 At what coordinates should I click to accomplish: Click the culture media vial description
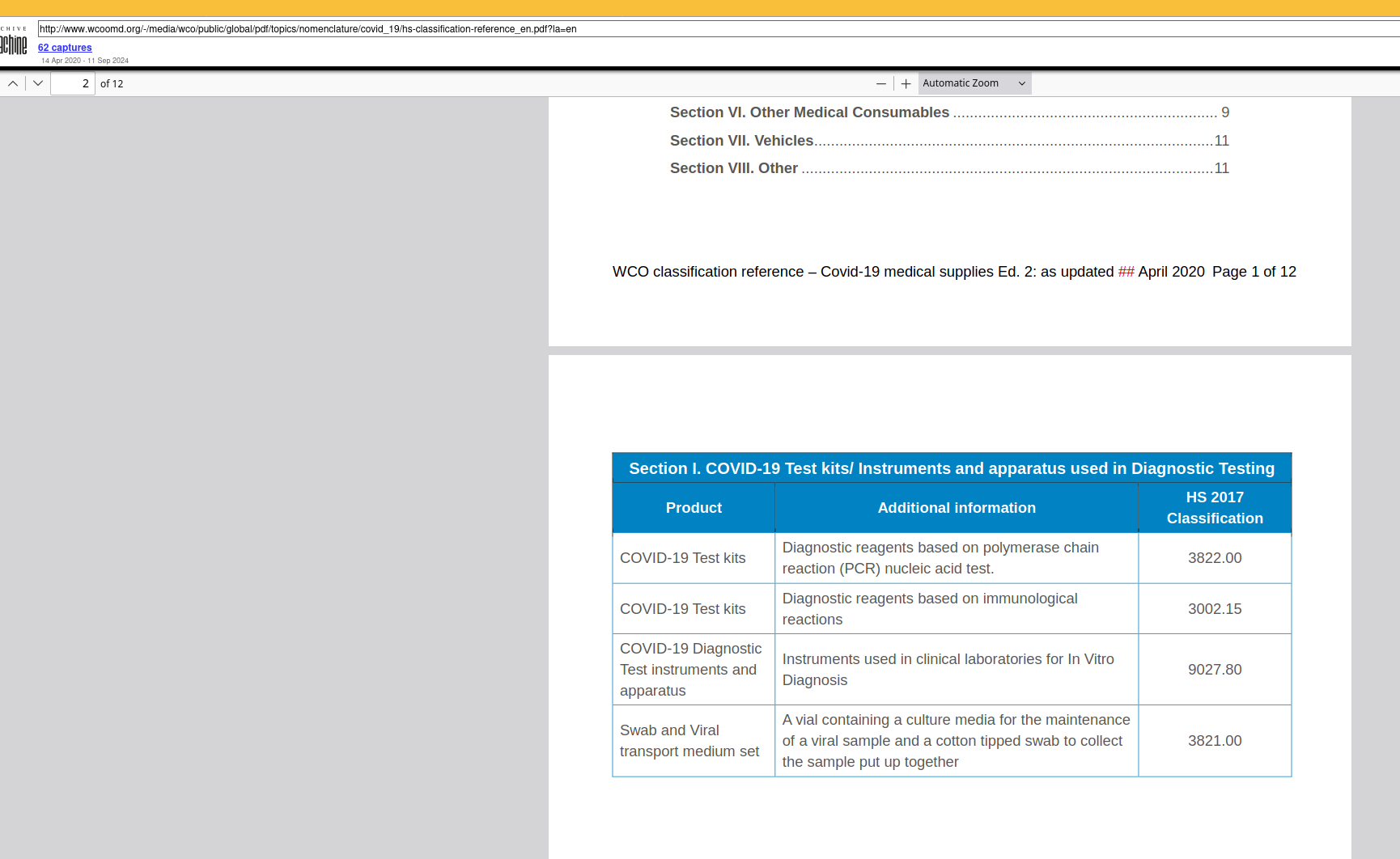957,741
